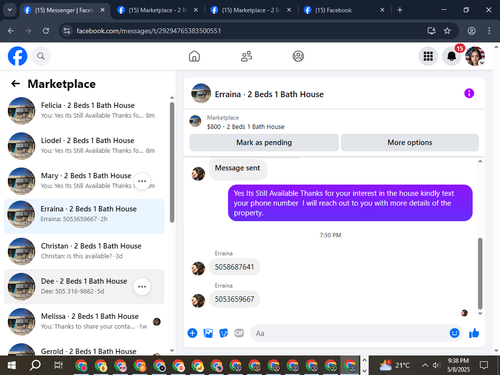The width and height of the screenshot is (500, 375).
Task: Go to the Home feed icon
Action: pos(194,56)
